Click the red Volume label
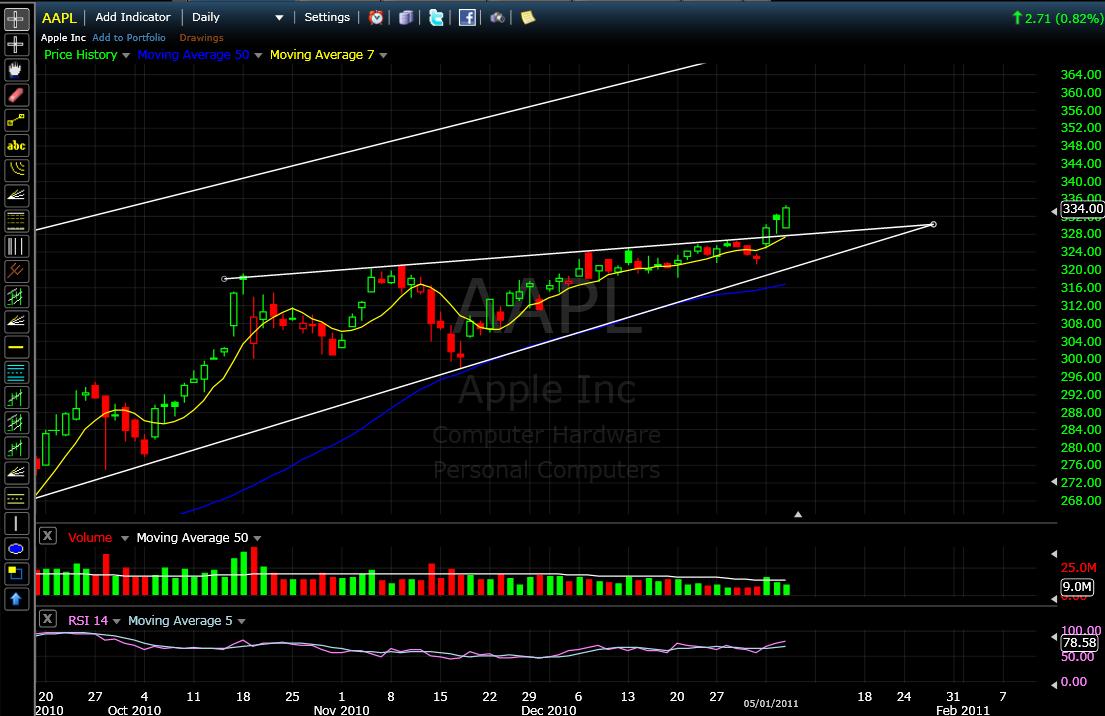Viewport: 1105px width, 716px height. (x=89, y=538)
